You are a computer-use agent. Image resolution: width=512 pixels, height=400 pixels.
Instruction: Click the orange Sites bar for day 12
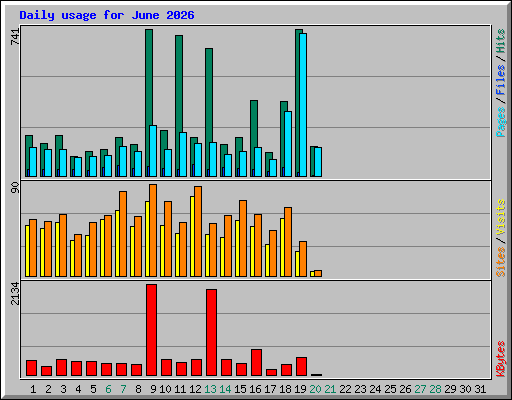198,232
